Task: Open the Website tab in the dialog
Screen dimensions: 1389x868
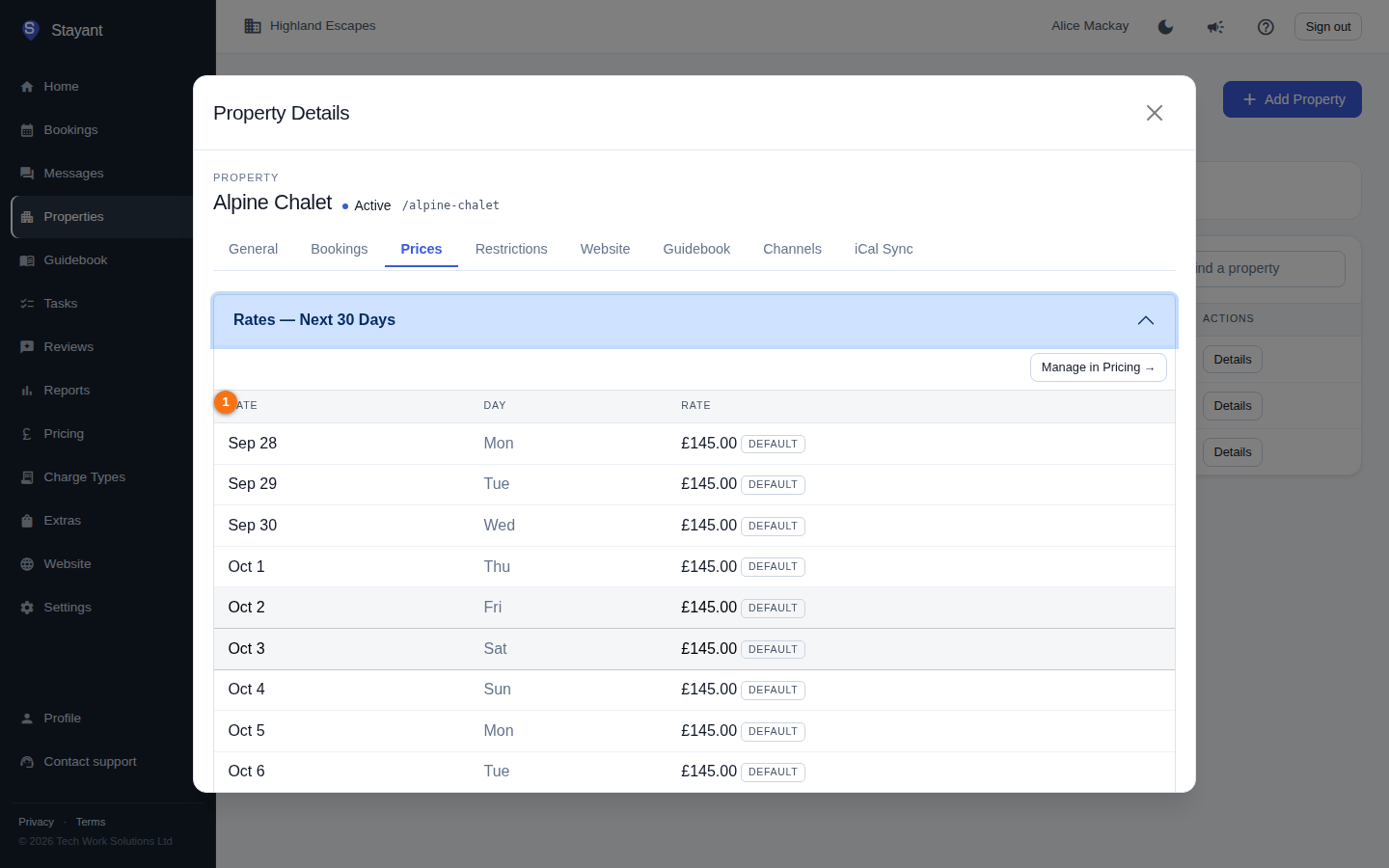Action: coord(605,249)
